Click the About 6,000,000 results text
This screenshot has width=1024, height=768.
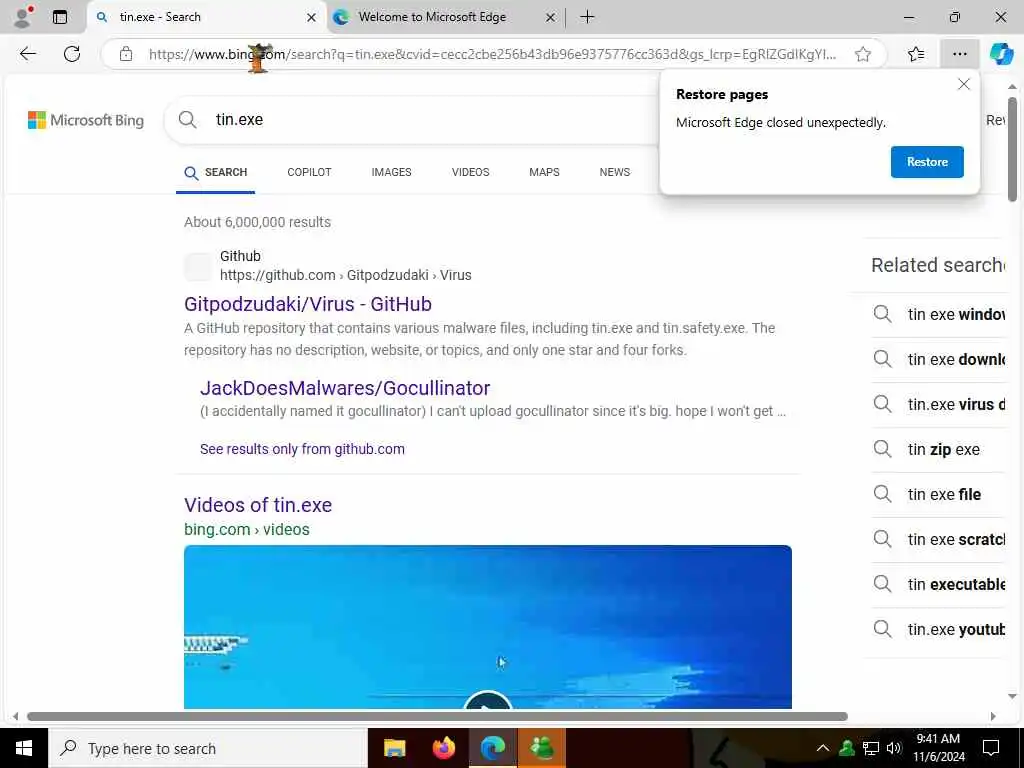point(257,222)
